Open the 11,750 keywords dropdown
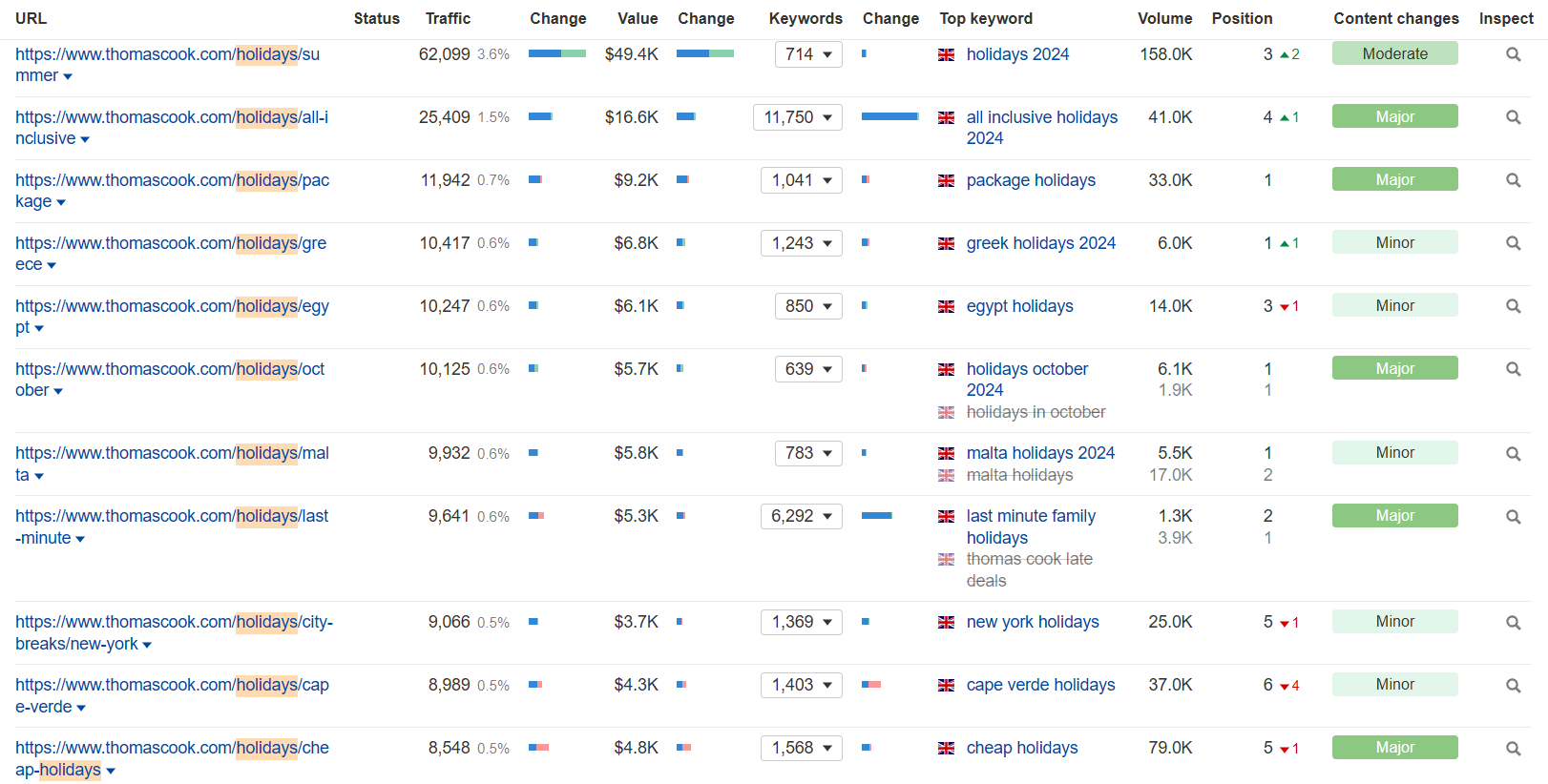Screen dimensions: 1548x784 coord(798,117)
